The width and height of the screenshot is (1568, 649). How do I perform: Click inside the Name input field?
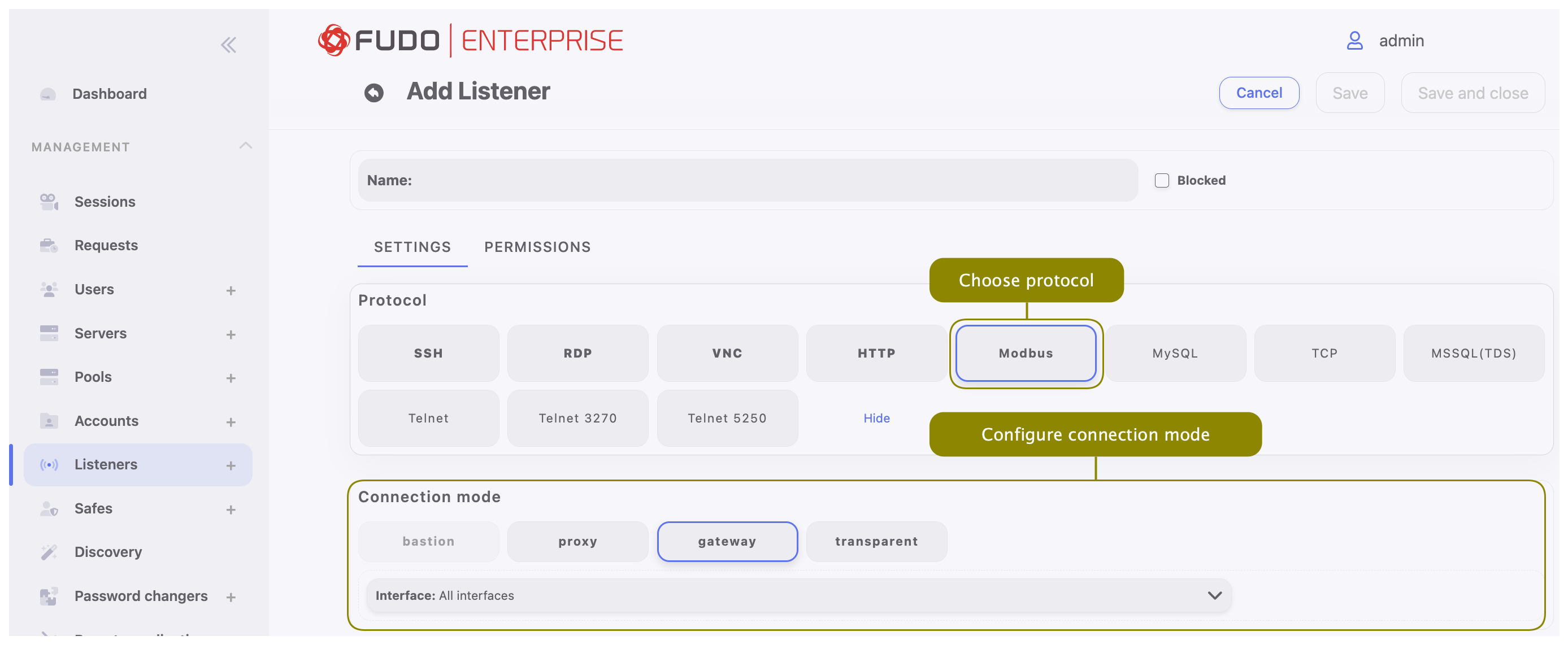click(x=731, y=180)
